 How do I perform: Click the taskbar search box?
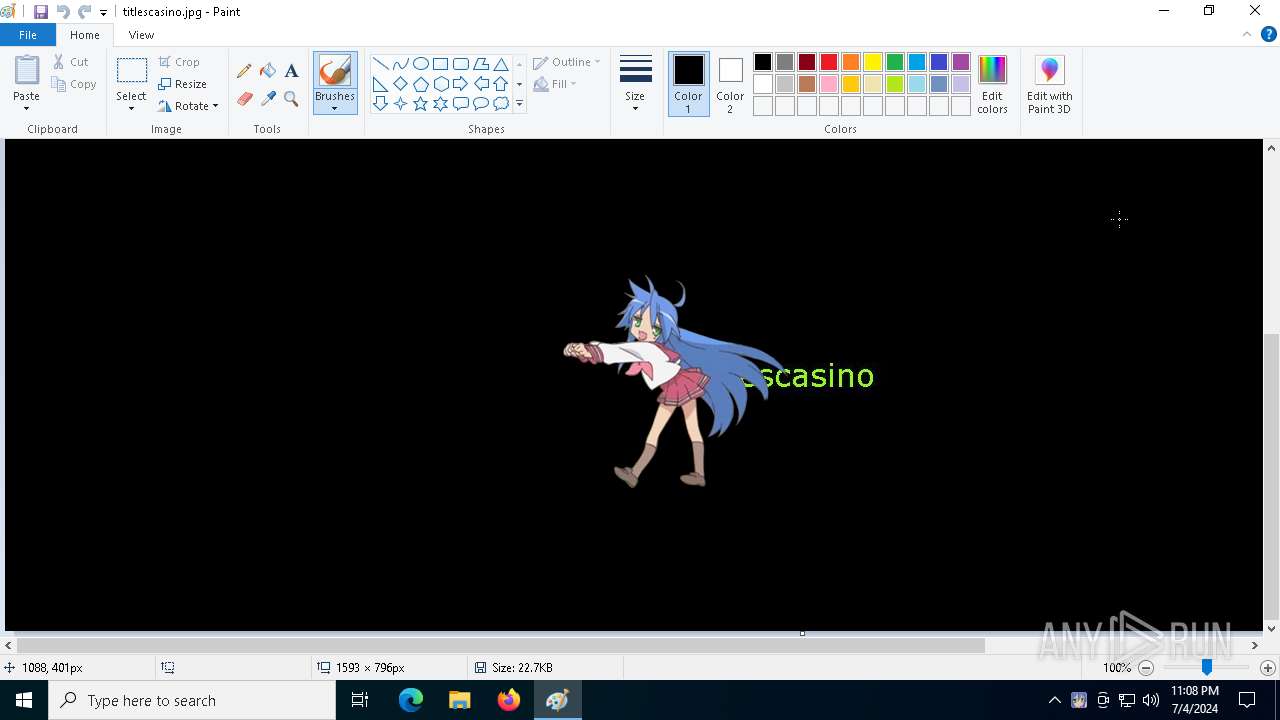[192, 700]
